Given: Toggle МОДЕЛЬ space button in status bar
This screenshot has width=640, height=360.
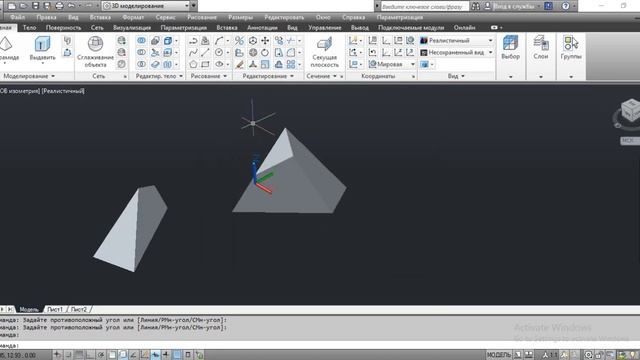Looking at the screenshot, I should point(499,355).
